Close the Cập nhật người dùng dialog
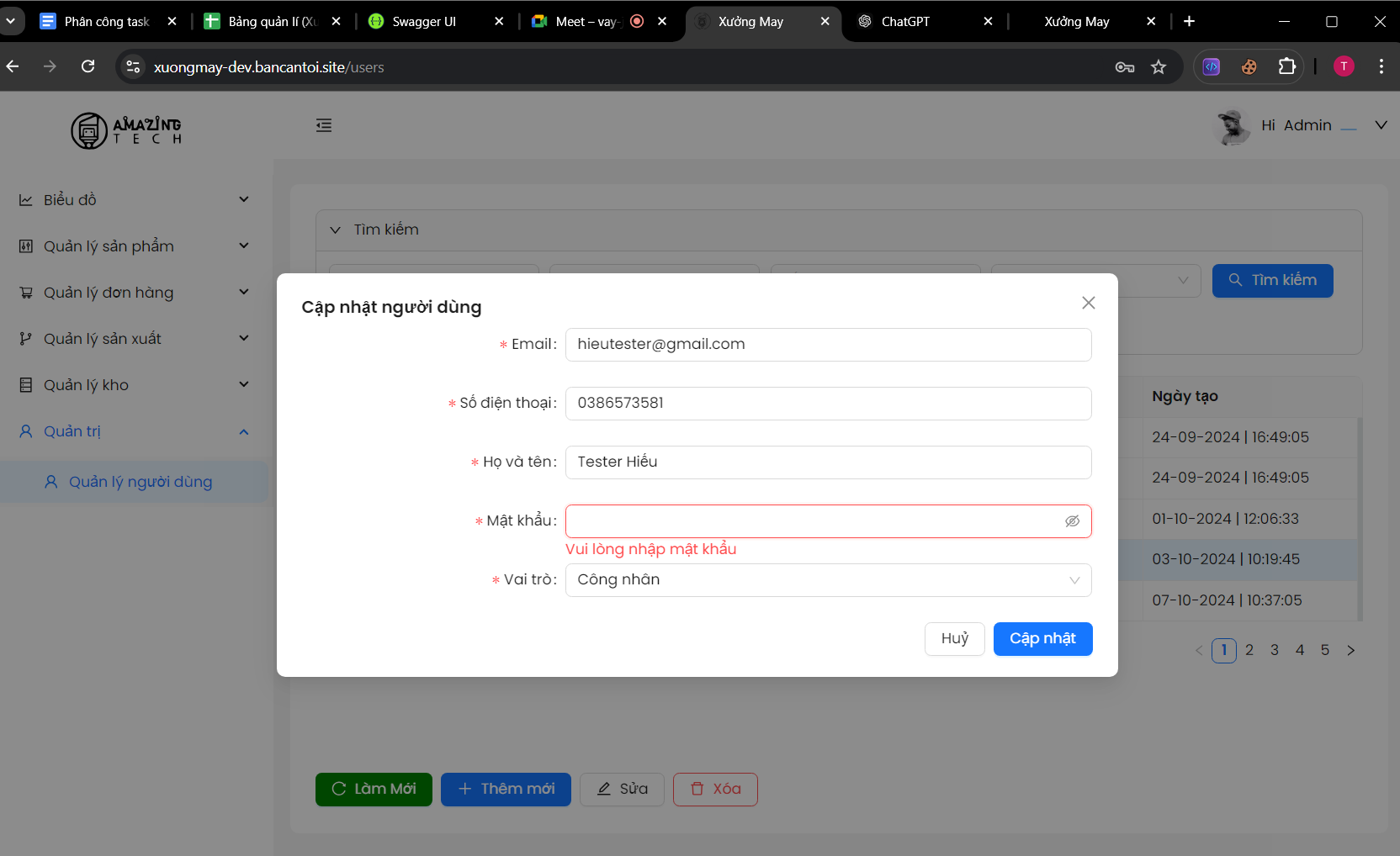This screenshot has height=856, width=1400. (x=1088, y=303)
